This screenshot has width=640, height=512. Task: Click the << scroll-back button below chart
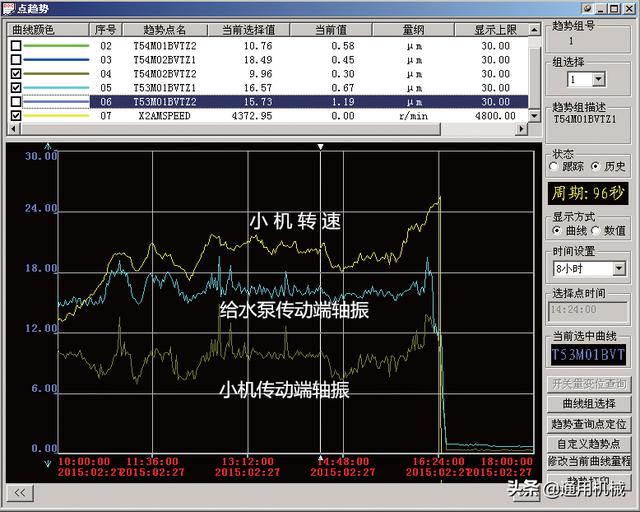[19, 492]
